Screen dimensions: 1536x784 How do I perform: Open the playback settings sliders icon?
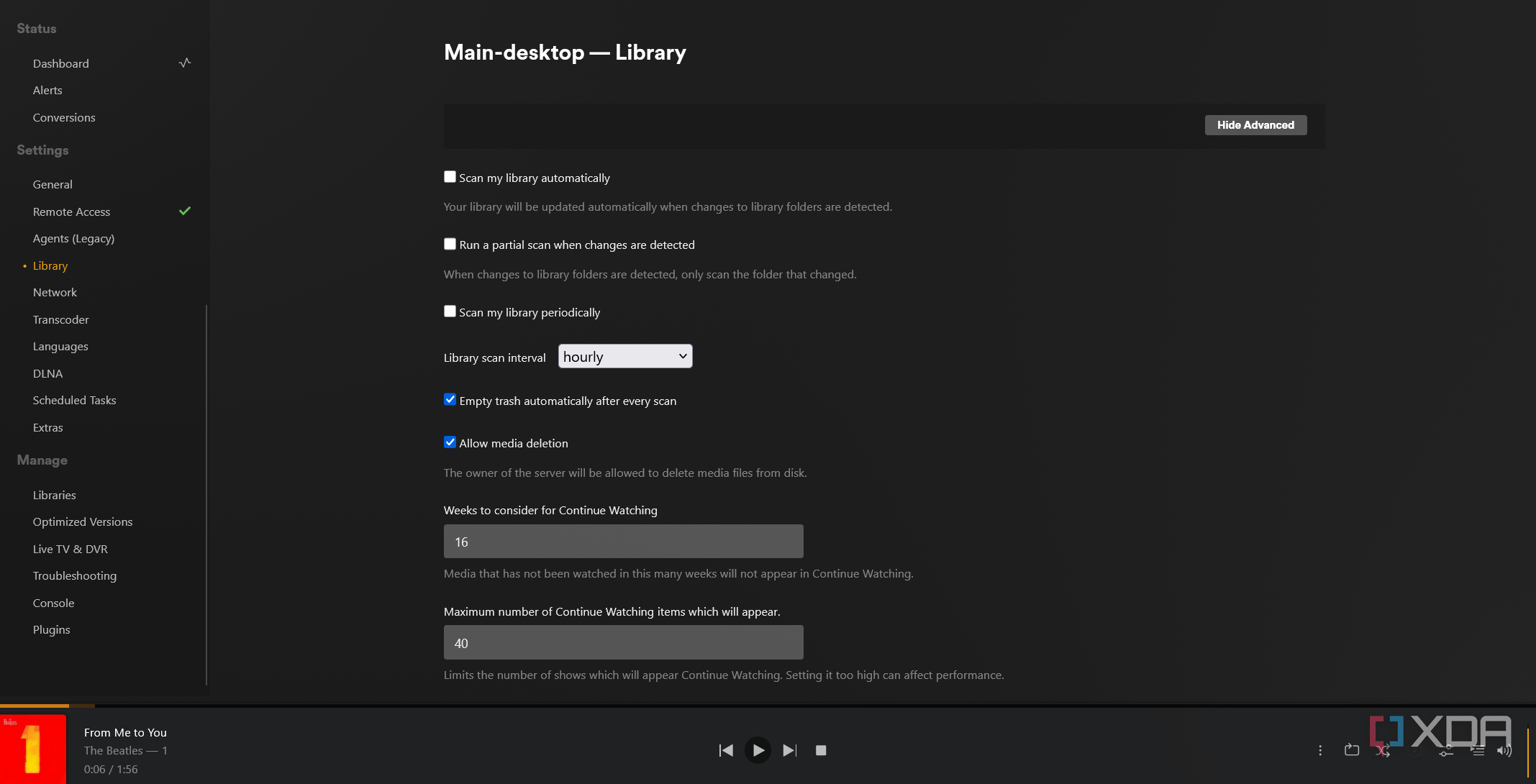pos(1446,751)
